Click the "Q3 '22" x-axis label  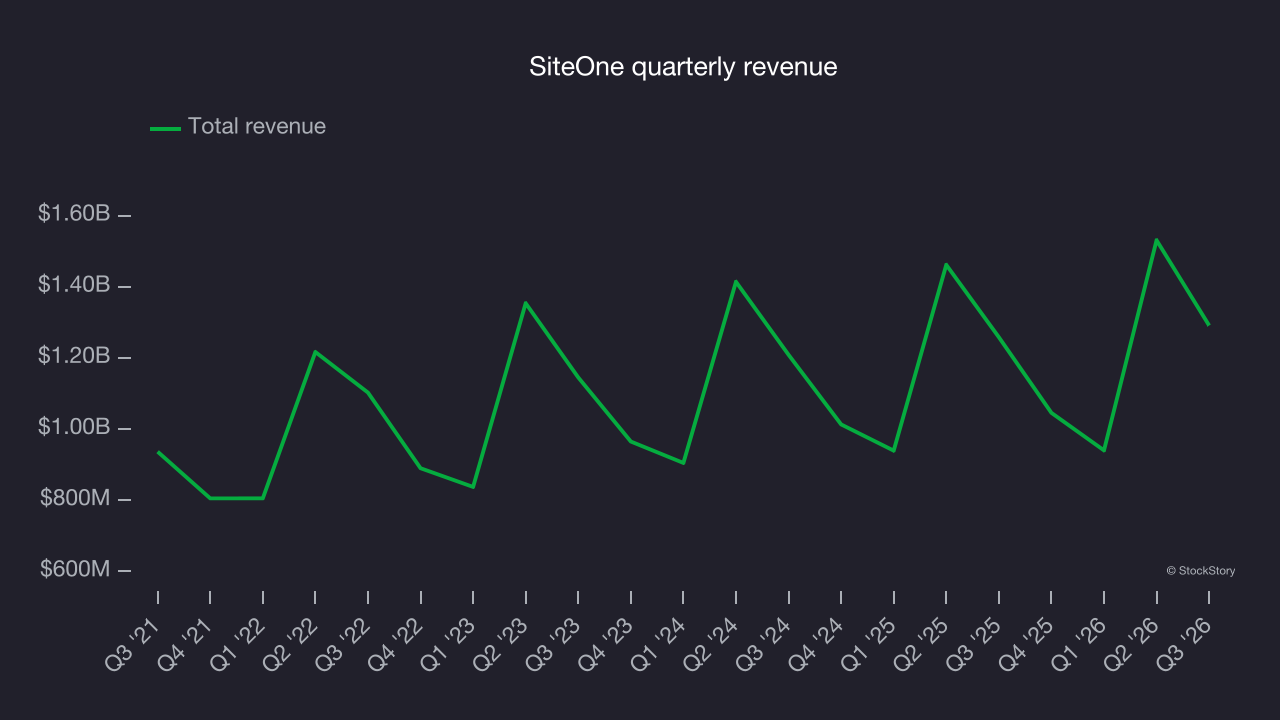(343, 644)
